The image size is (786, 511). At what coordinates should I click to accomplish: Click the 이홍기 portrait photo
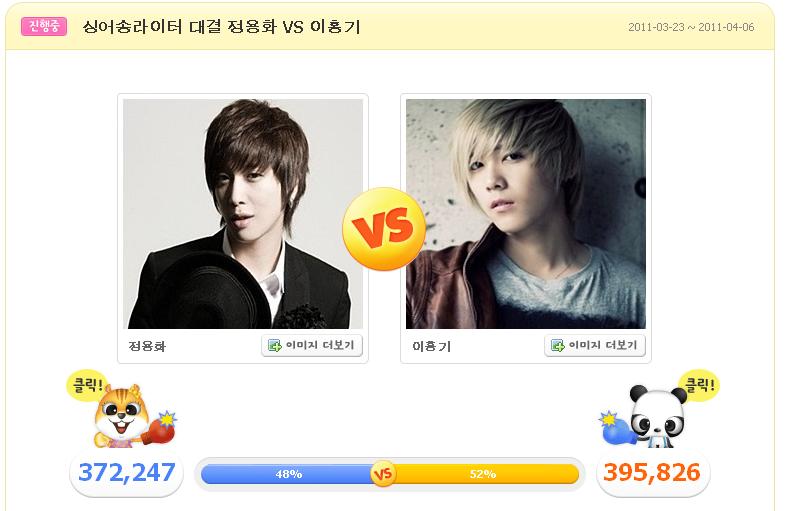coord(526,214)
